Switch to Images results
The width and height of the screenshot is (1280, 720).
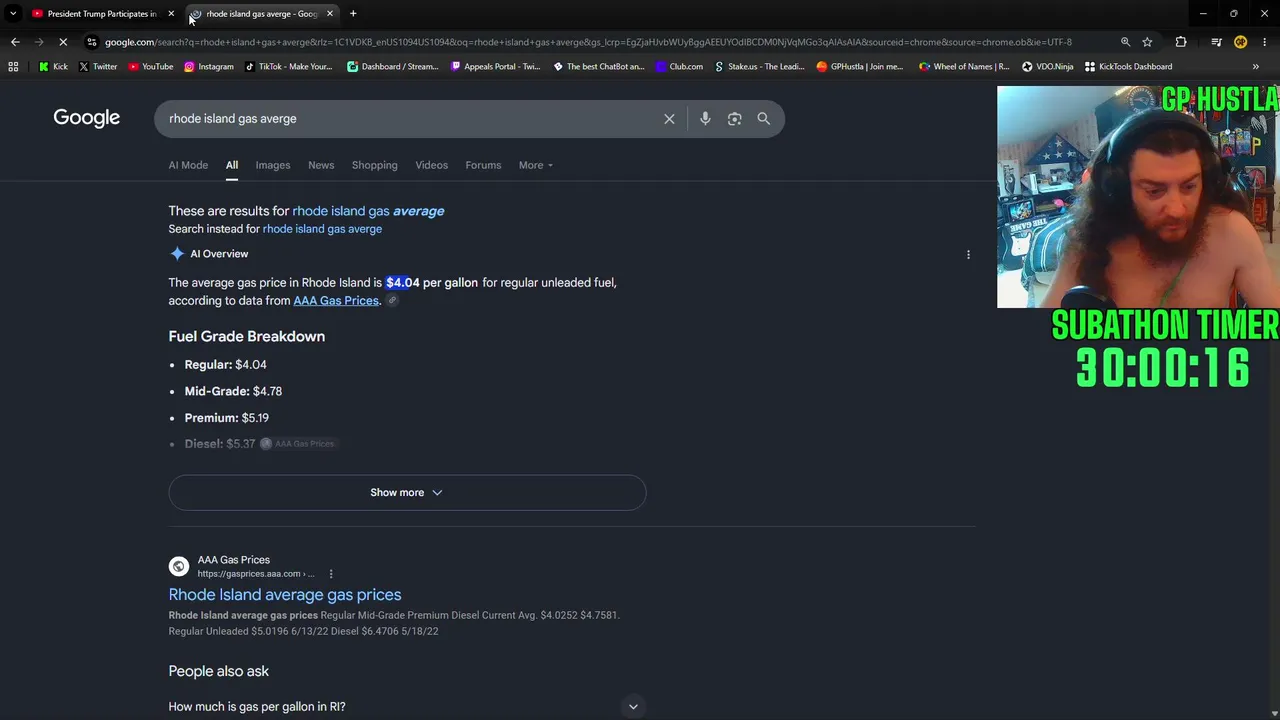(273, 165)
